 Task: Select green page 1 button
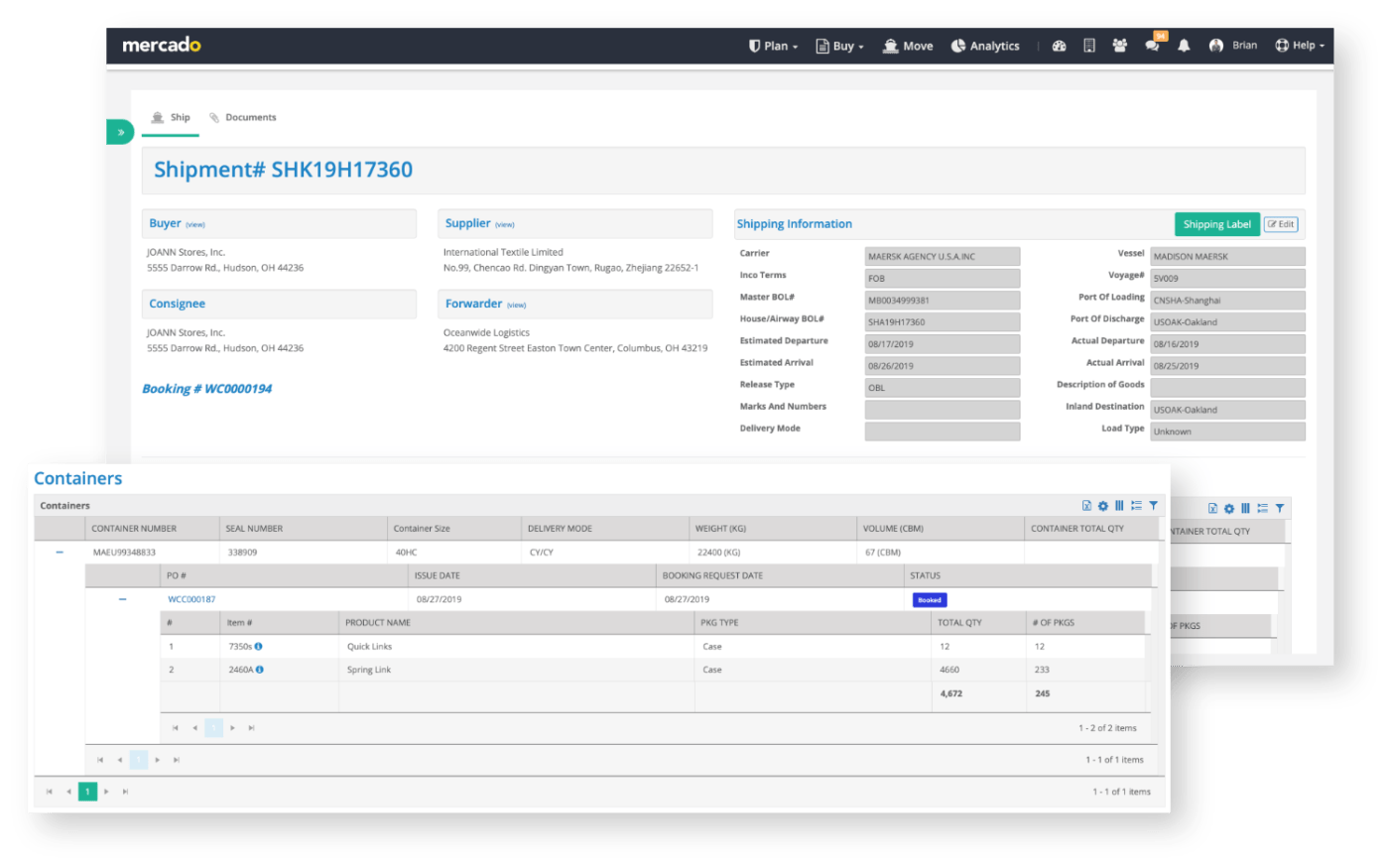[x=87, y=792]
